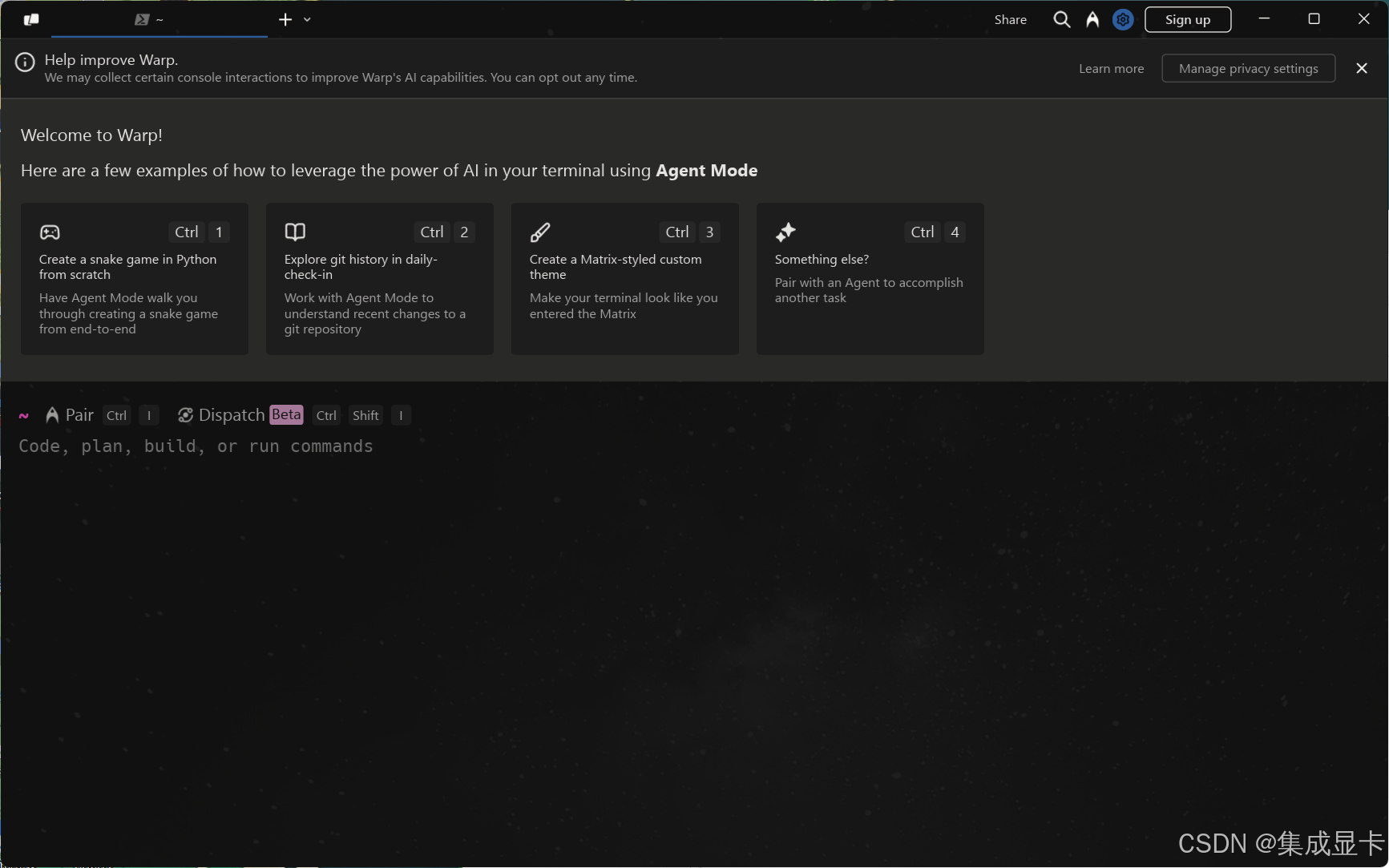This screenshot has height=868, width=1389.
Task: Select the Something else? card title
Action: (822, 260)
